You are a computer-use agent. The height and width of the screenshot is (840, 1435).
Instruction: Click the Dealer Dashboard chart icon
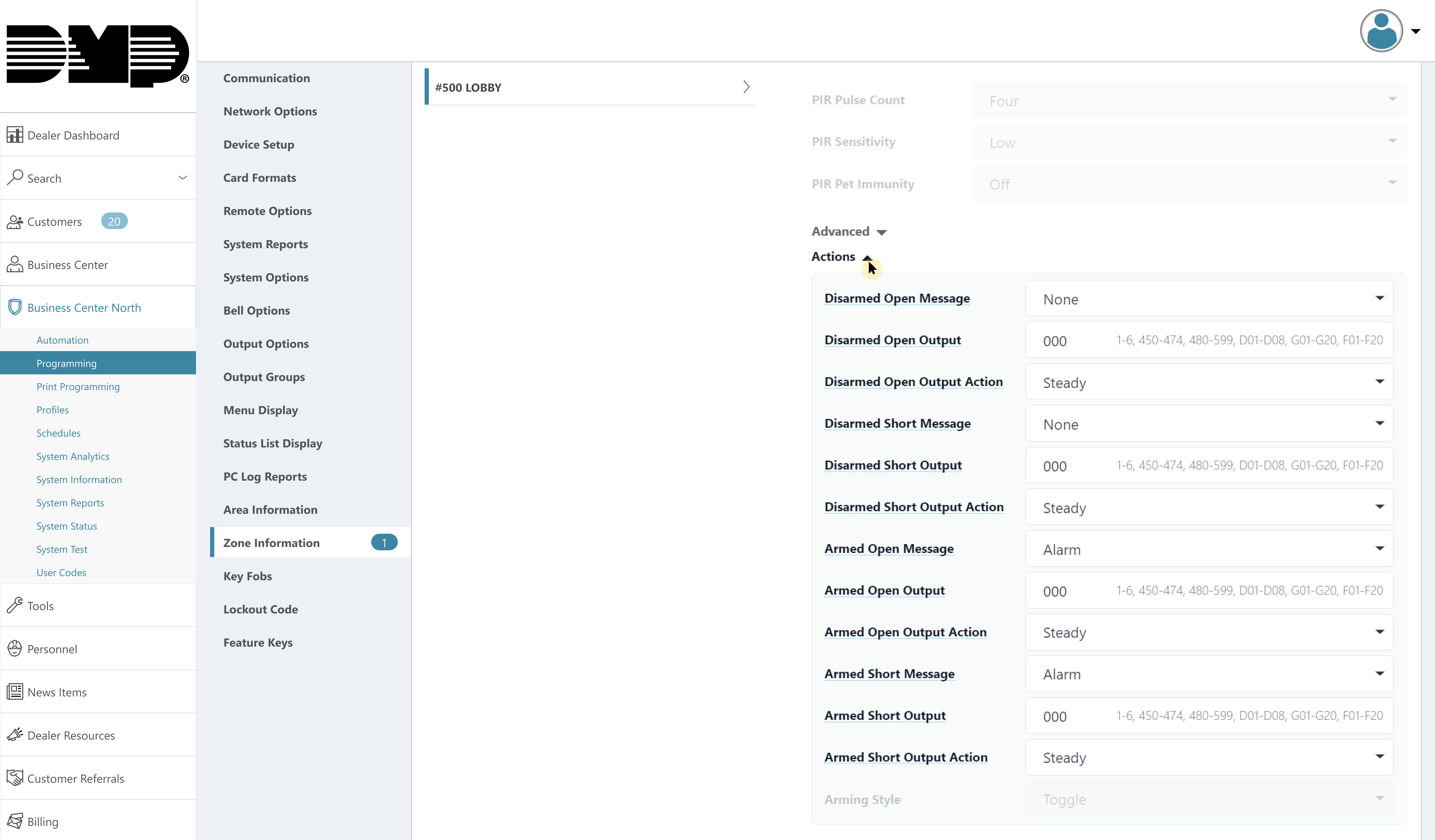click(15, 135)
